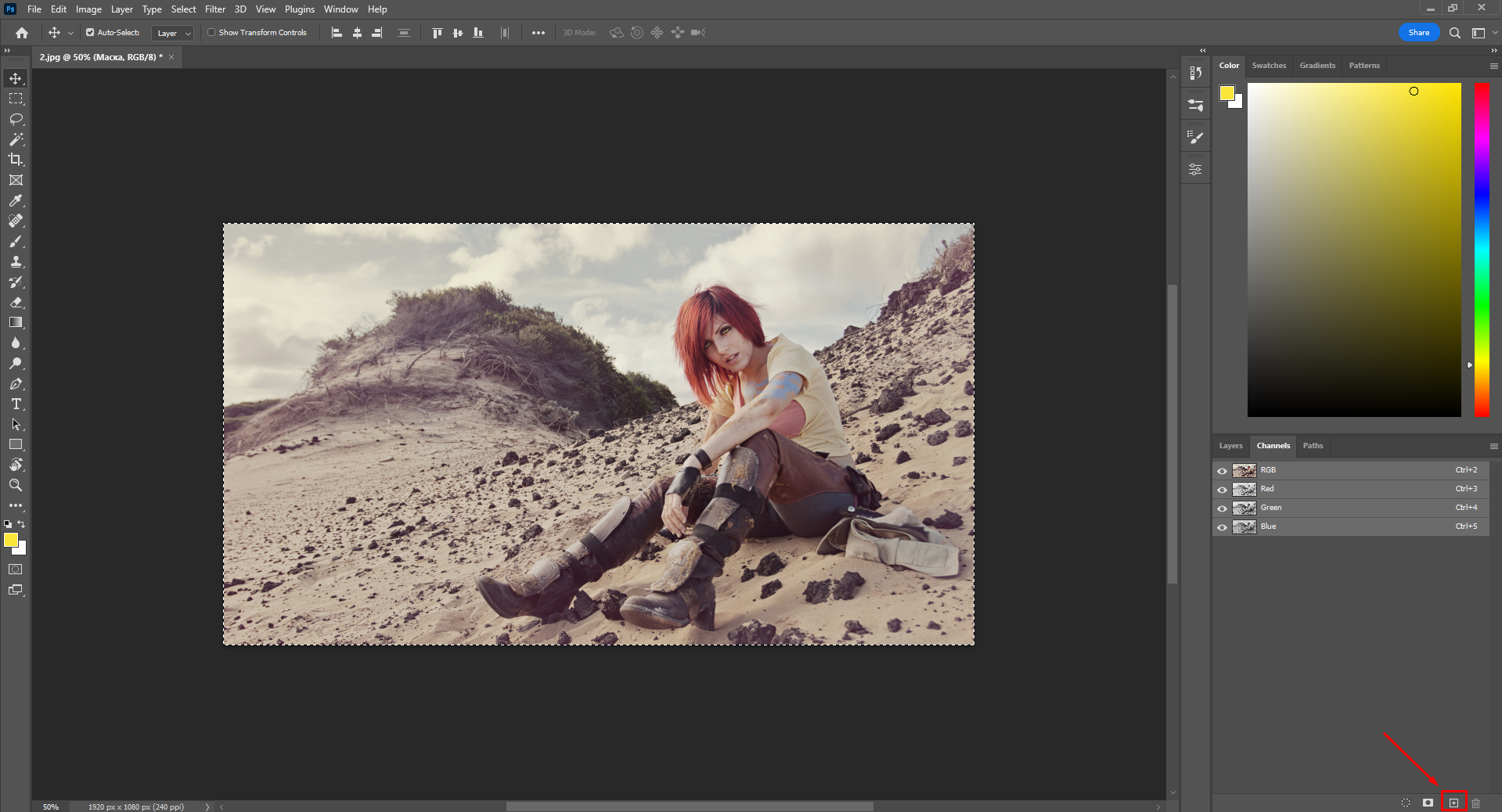Image resolution: width=1502 pixels, height=812 pixels.
Task: Click the foreground yellow color swatch
Action: pyautogui.click(x=10, y=540)
